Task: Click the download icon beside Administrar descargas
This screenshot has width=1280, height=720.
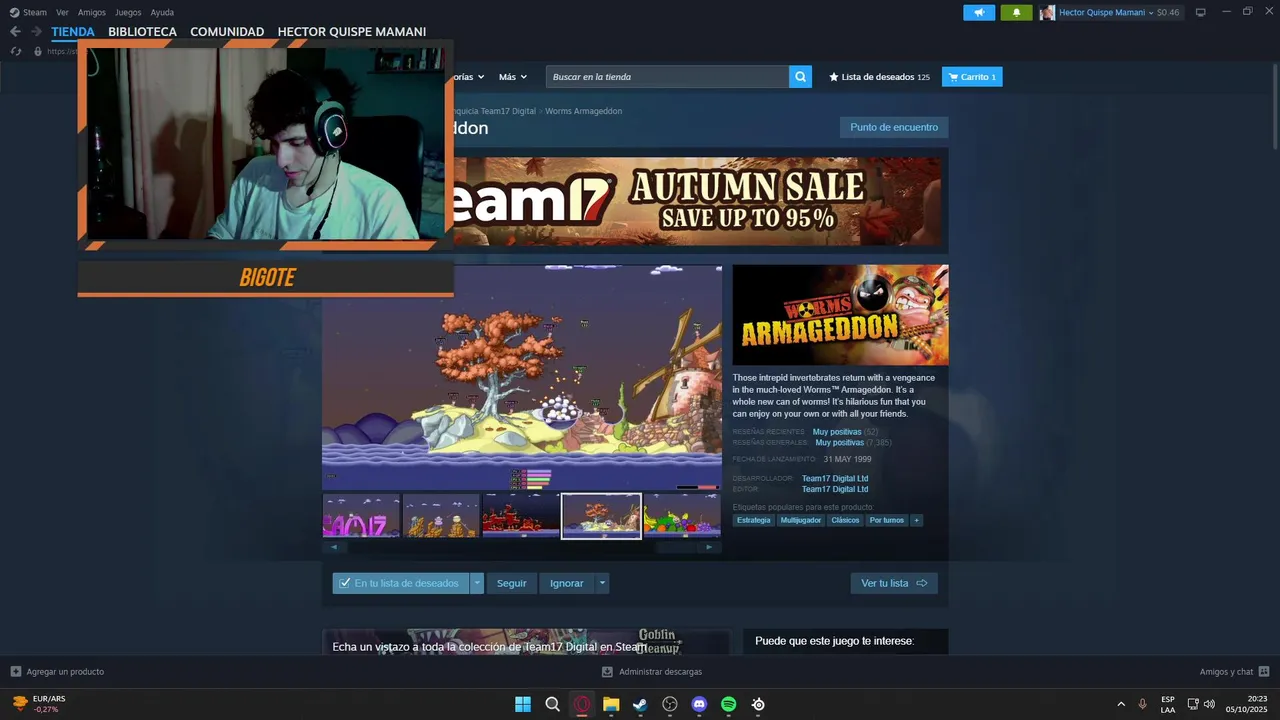Action: click(x=607, y=672)
